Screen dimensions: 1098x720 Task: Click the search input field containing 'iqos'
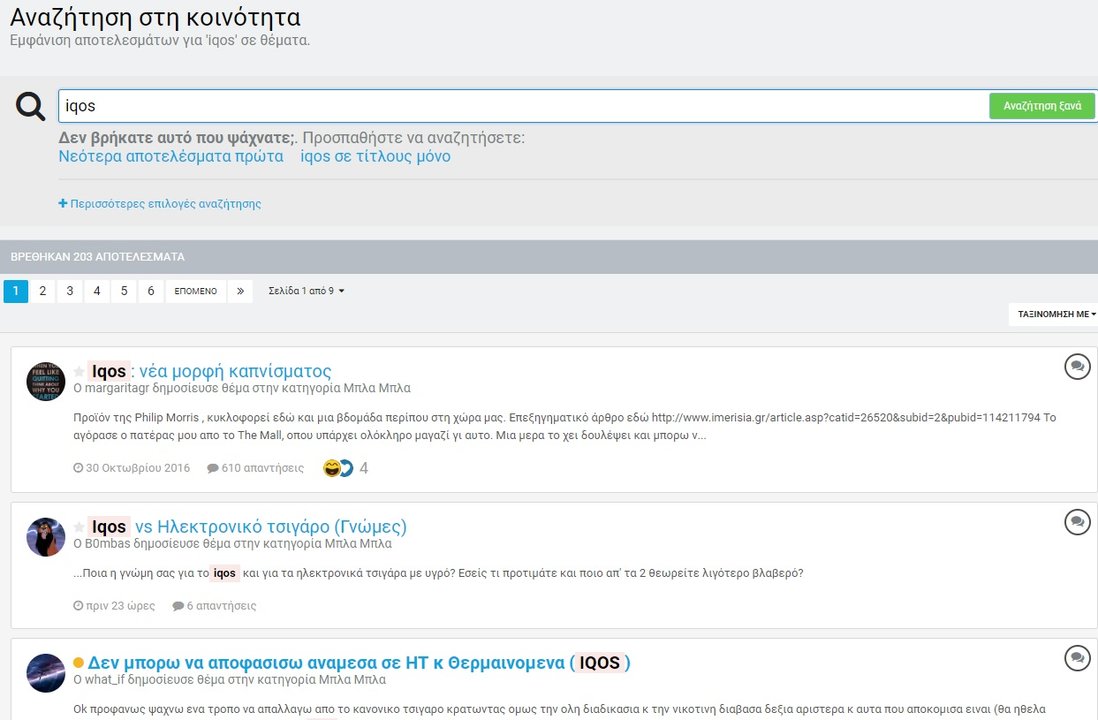(523, 106)
